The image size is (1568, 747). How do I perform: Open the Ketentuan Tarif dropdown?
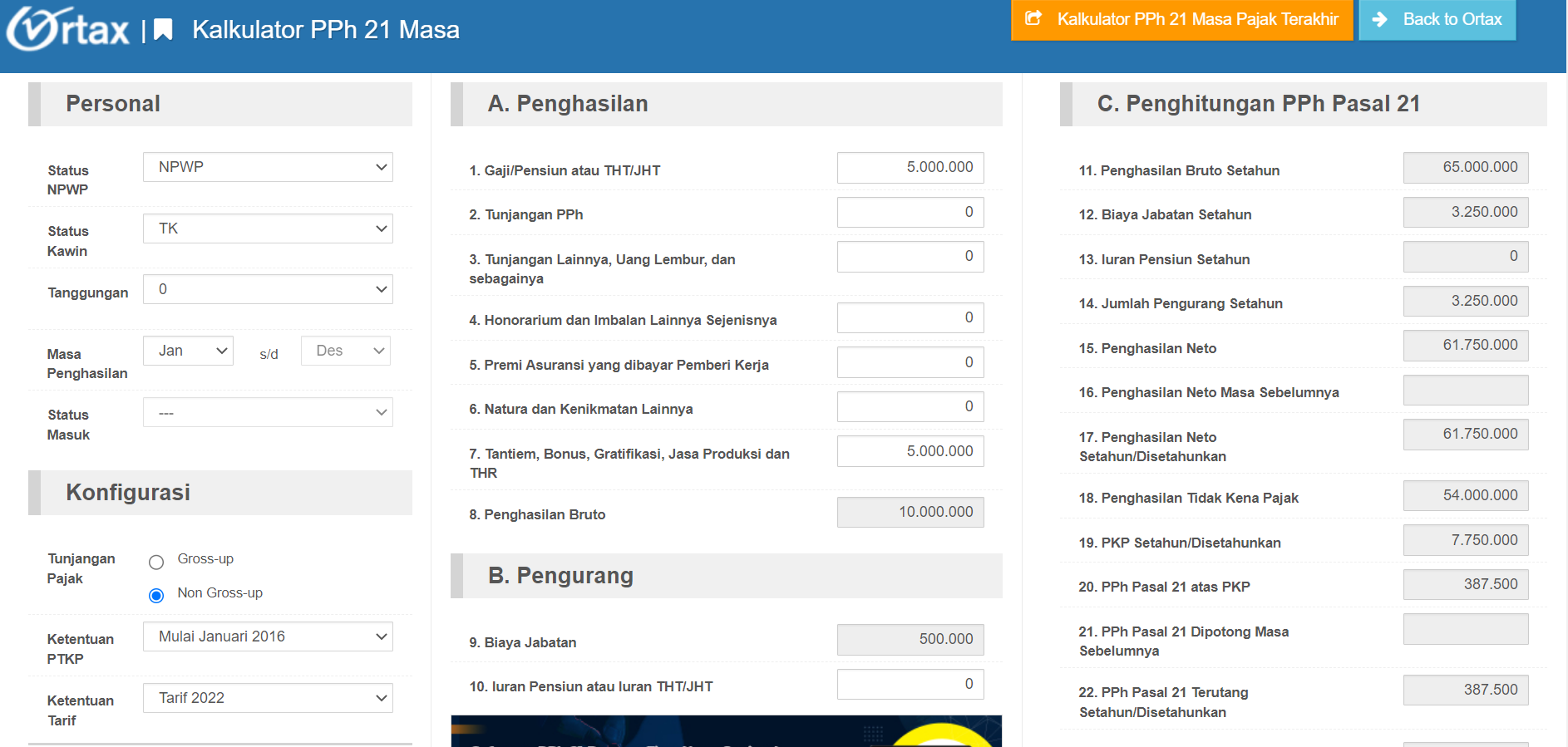pos(268,698)
